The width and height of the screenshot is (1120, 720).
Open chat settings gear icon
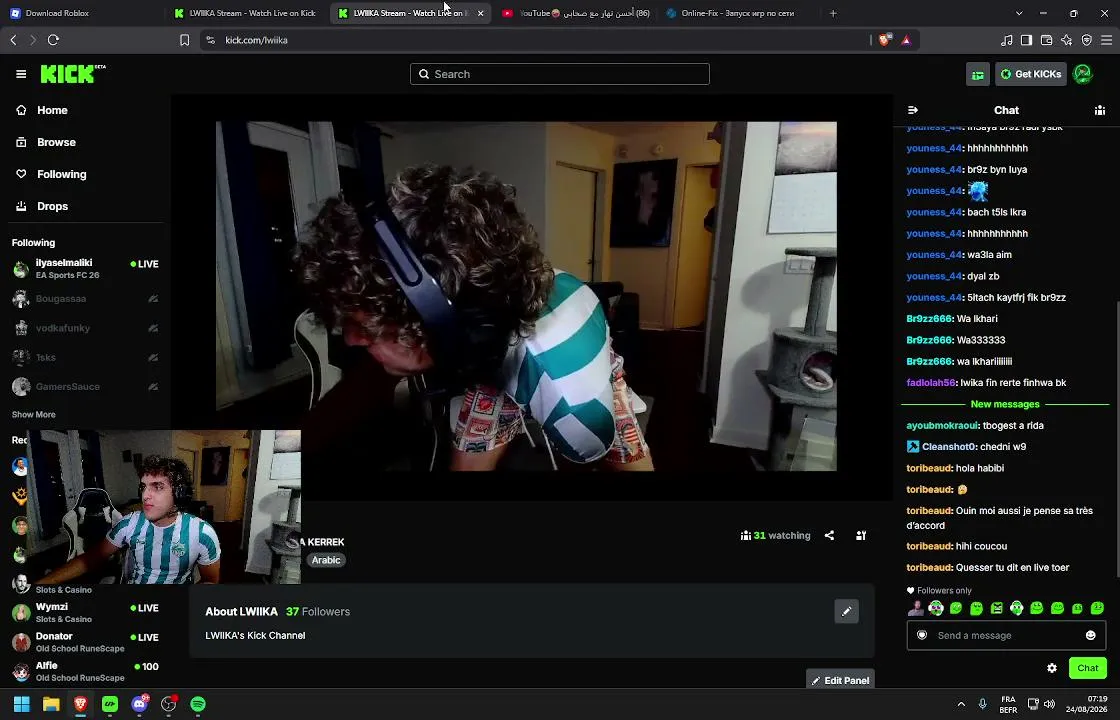[x=1052, y=668]
